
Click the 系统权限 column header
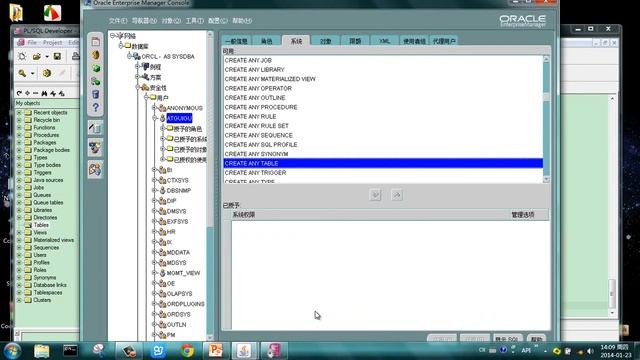pos(244,215)
